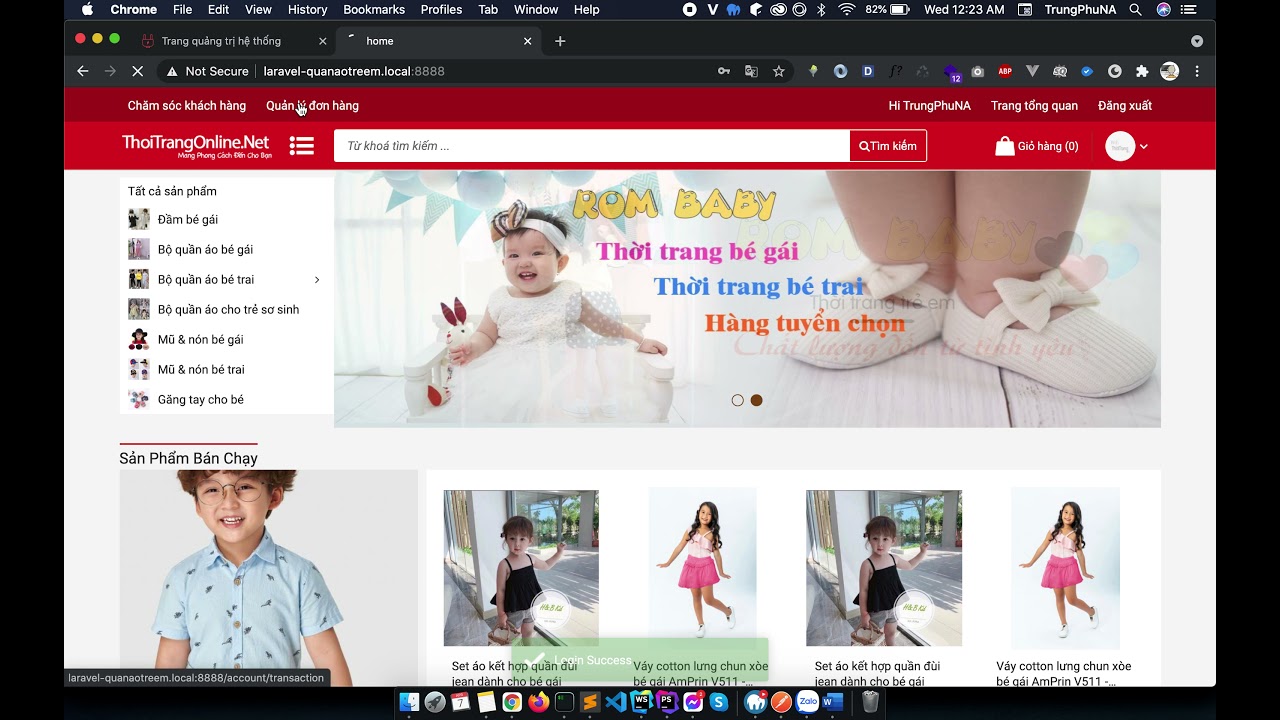1280x720 pixels.
Task: Open Chrome History menu
Action: click(307, 9)
